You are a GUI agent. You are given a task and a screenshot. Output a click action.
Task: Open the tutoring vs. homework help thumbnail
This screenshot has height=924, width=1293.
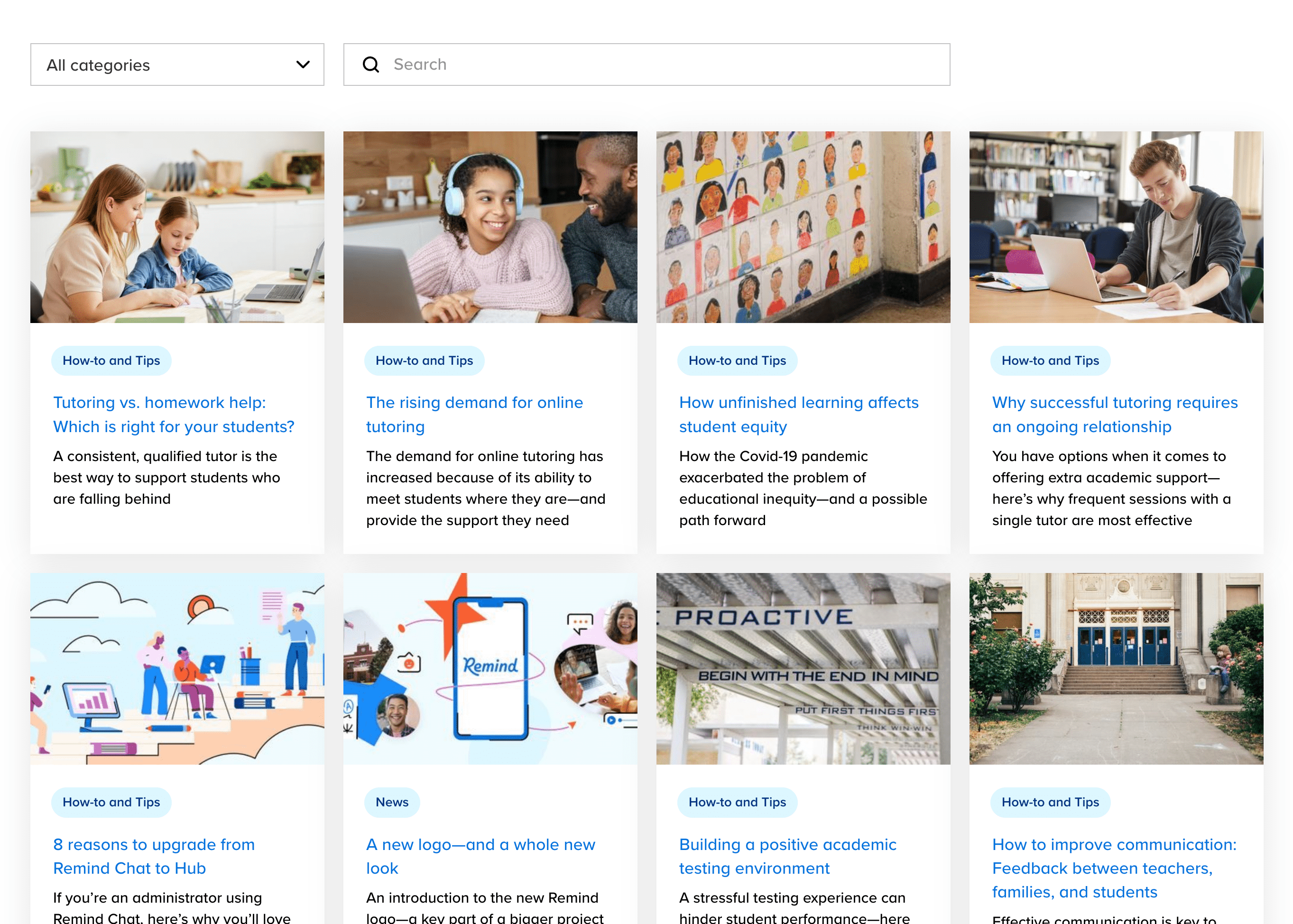coord(177,228)
